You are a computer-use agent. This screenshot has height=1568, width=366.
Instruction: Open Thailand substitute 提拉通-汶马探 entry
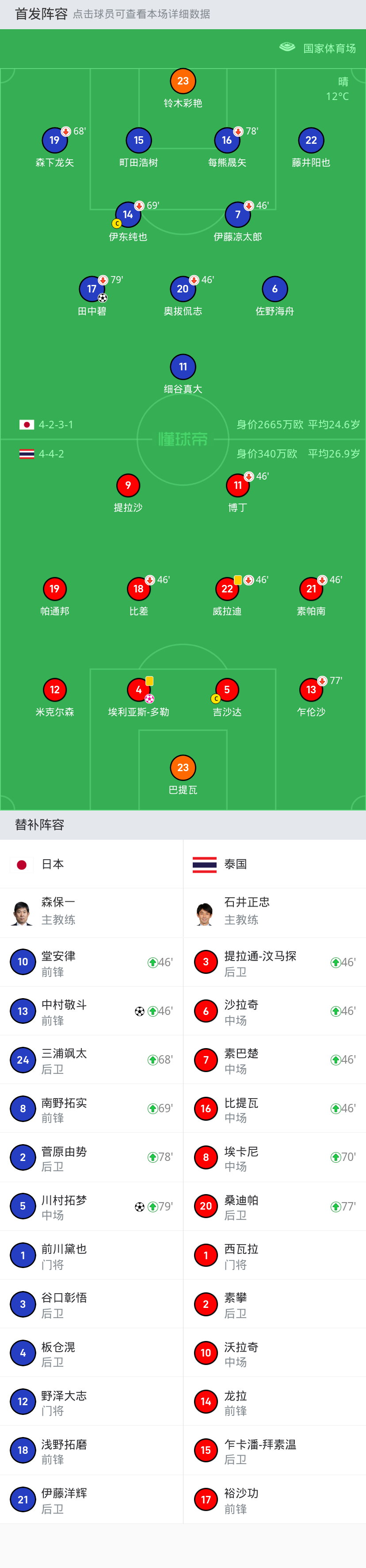tap(274, 963)
